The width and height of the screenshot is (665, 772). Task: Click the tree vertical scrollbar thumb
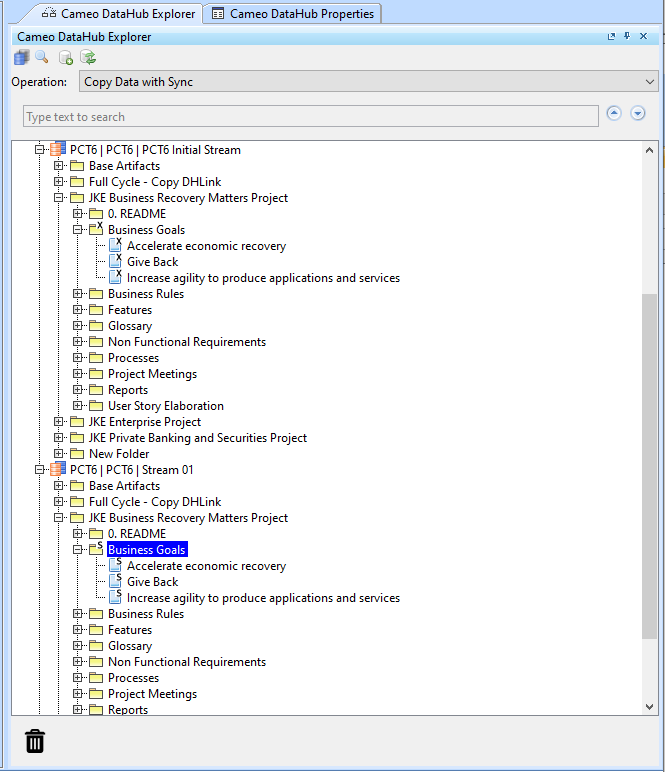649,466
